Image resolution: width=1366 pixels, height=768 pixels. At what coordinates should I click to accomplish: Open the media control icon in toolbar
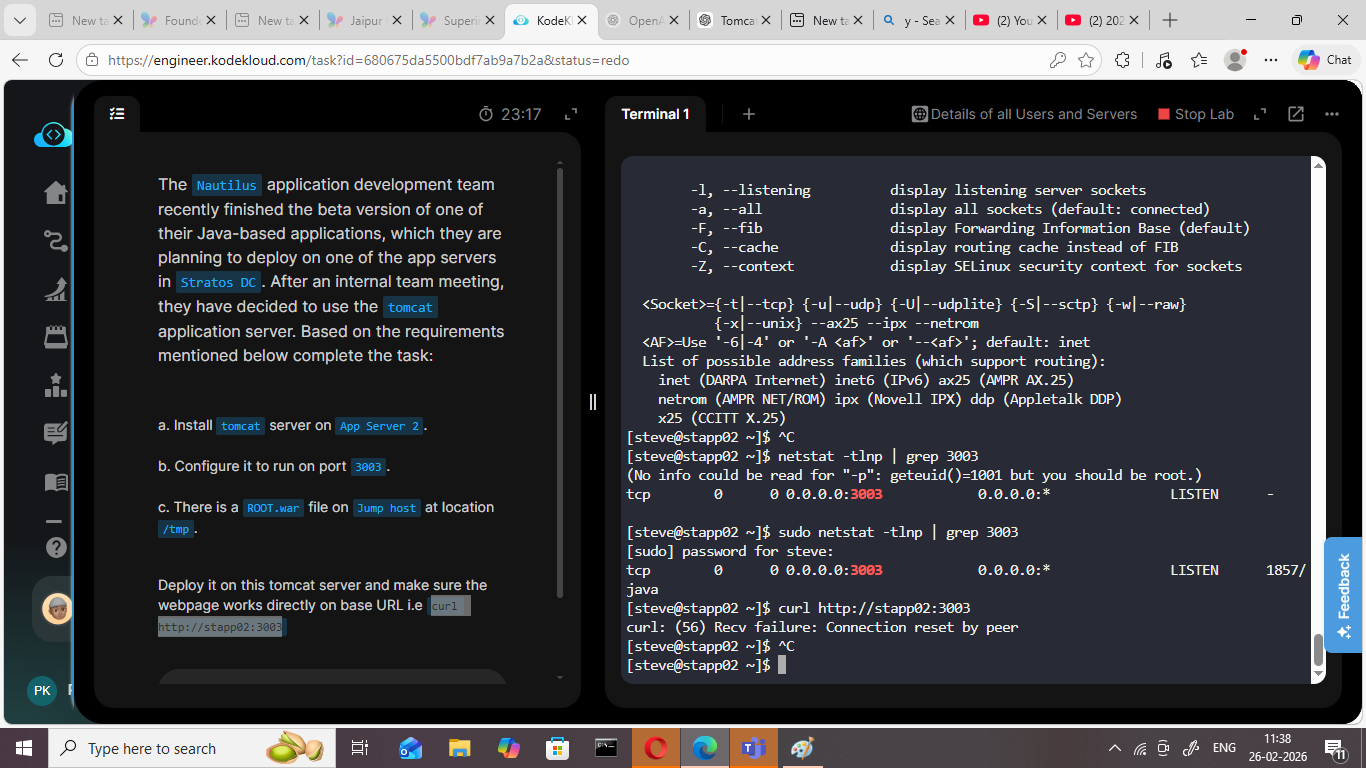tap(1163, 60)
